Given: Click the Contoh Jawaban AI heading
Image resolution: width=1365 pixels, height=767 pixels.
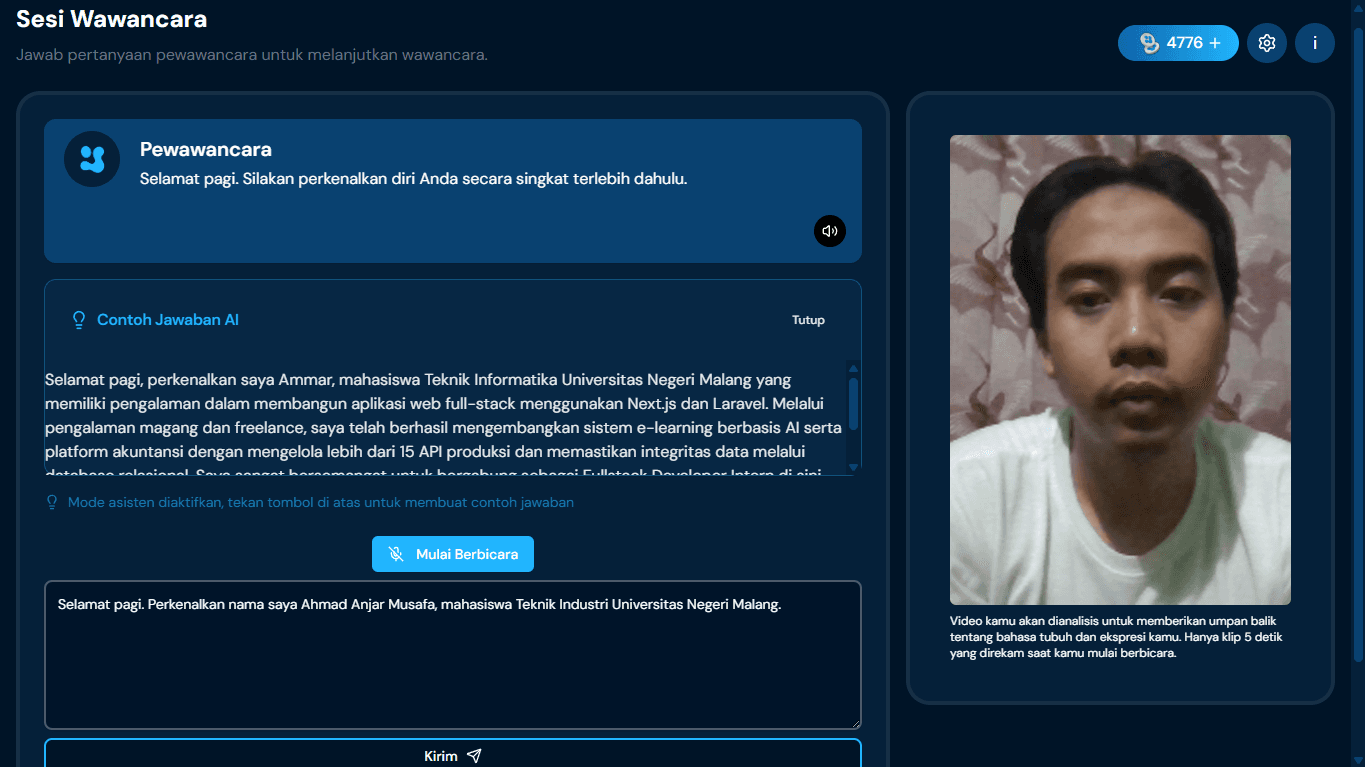Looking at the screenshot, I should pyautogui.click(x=168, y=320).
